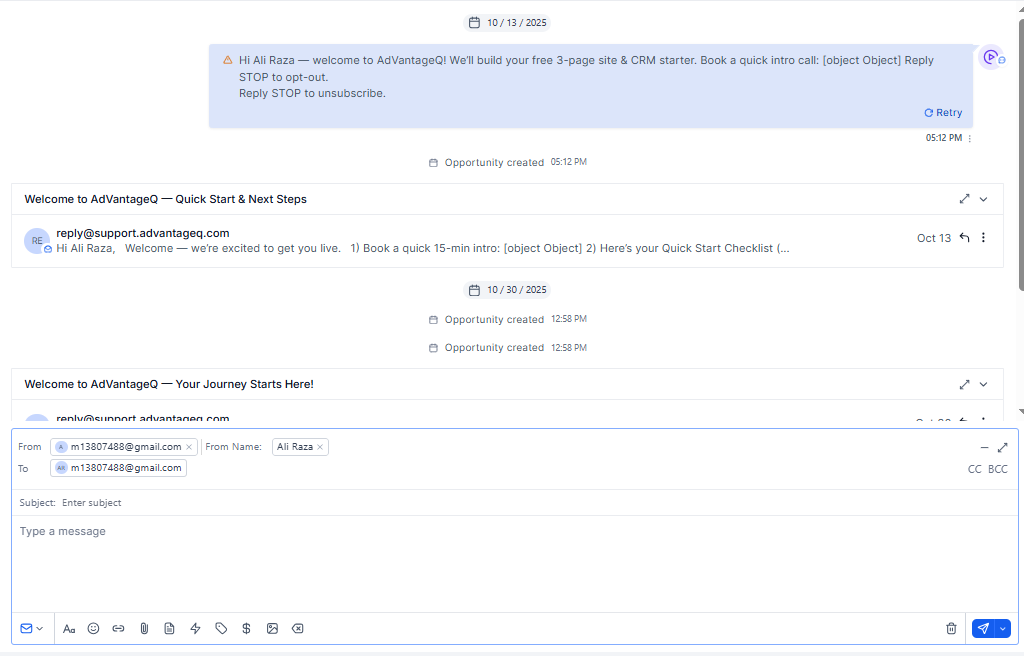The width and height of the screenshot is (1024, 656).
Task: Attach a file with the paperclip icon
Action: tap(144, 629)
